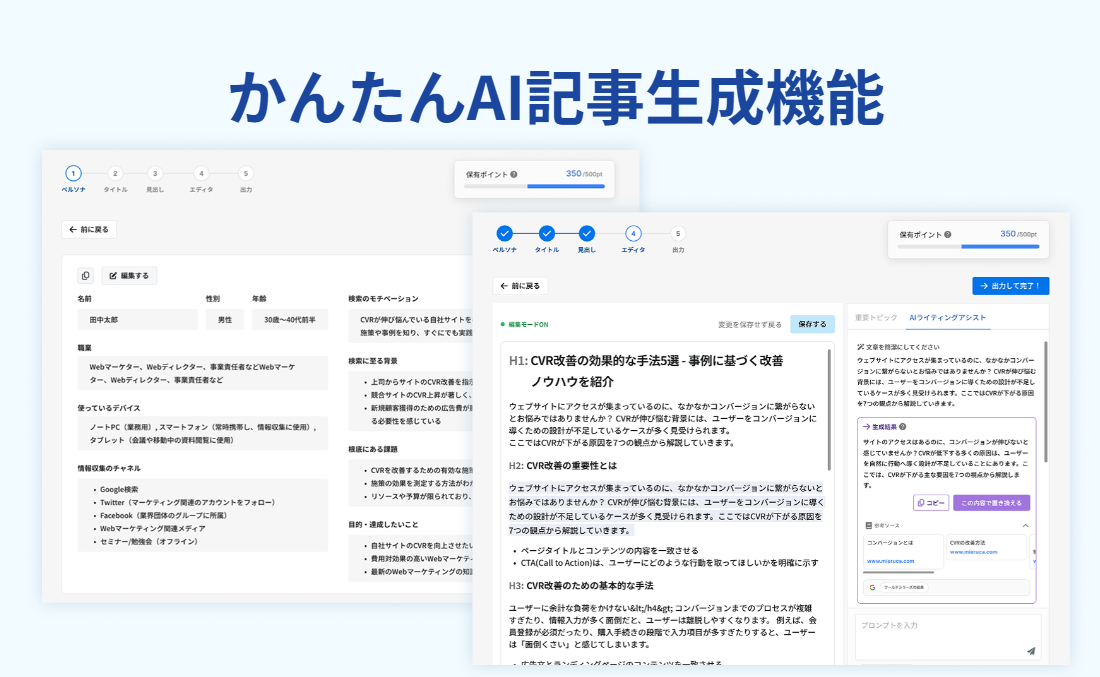Select step 5 出力 in persona window
This screenshot has height=677, width=1100.
pyautogui.click(x=246, y=173)
